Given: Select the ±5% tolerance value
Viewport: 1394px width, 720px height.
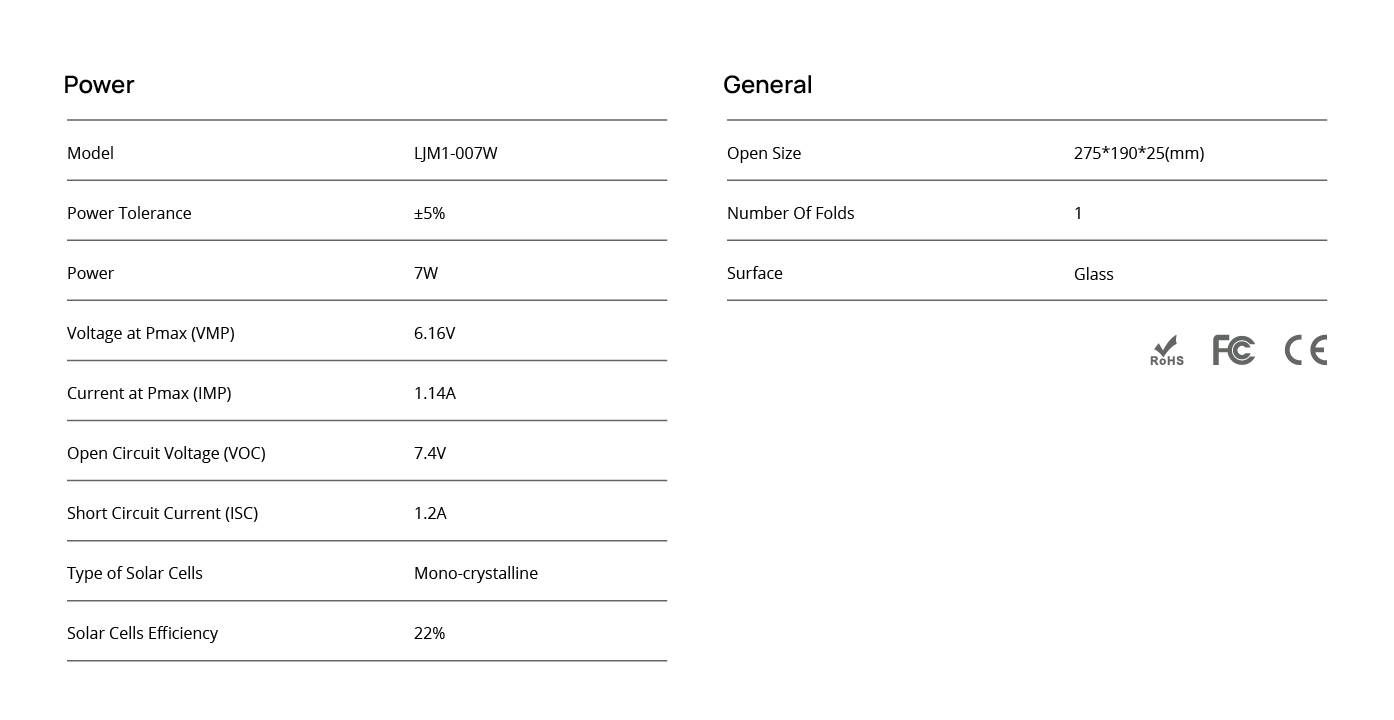Looking at the screenshot, I should [430, 213].
